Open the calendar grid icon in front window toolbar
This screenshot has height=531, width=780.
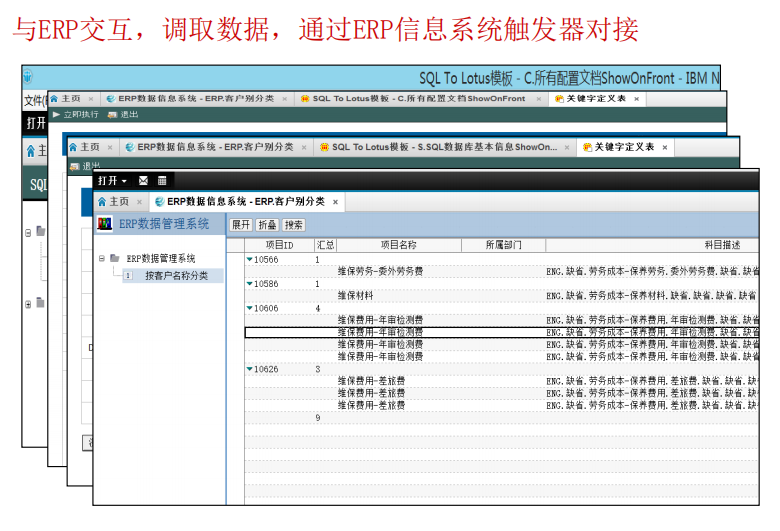[162, 180]
